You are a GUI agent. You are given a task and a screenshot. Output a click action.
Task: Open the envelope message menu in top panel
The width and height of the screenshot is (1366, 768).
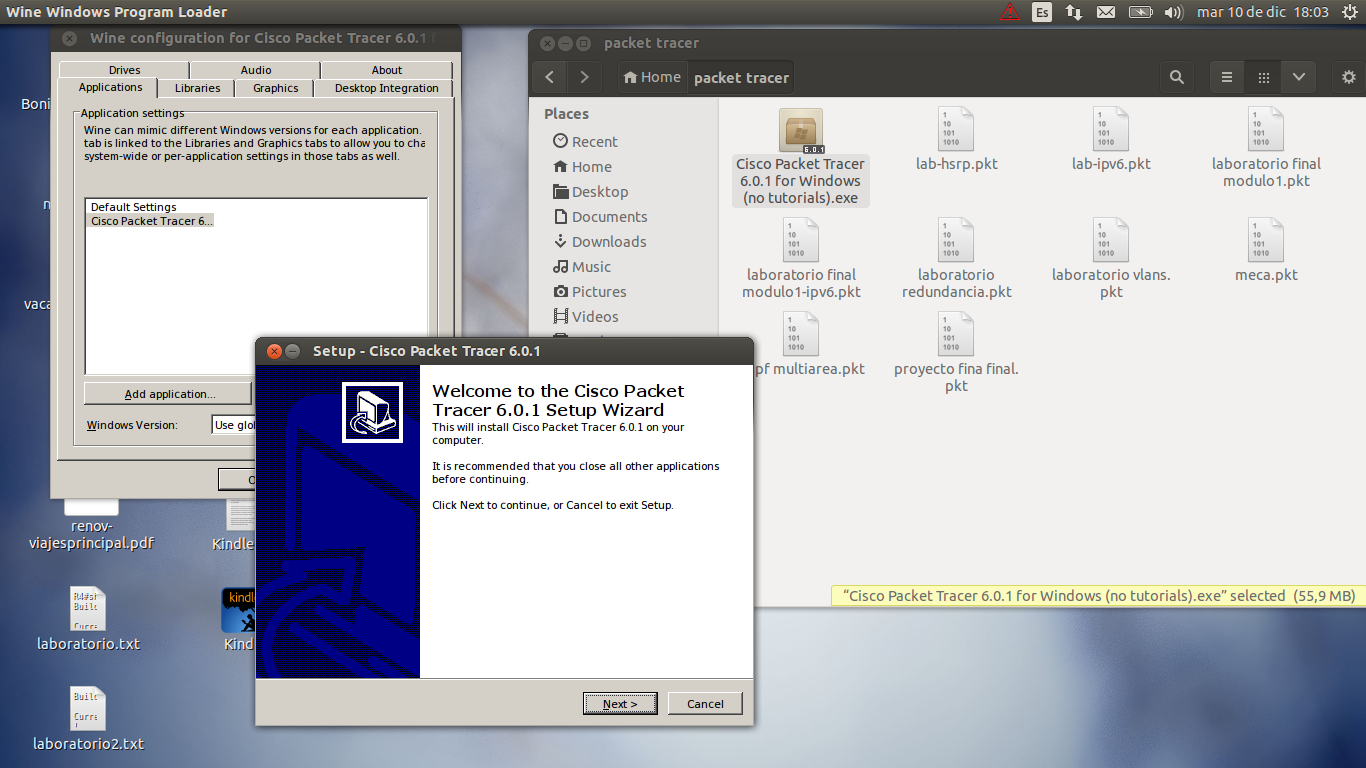1104,13
